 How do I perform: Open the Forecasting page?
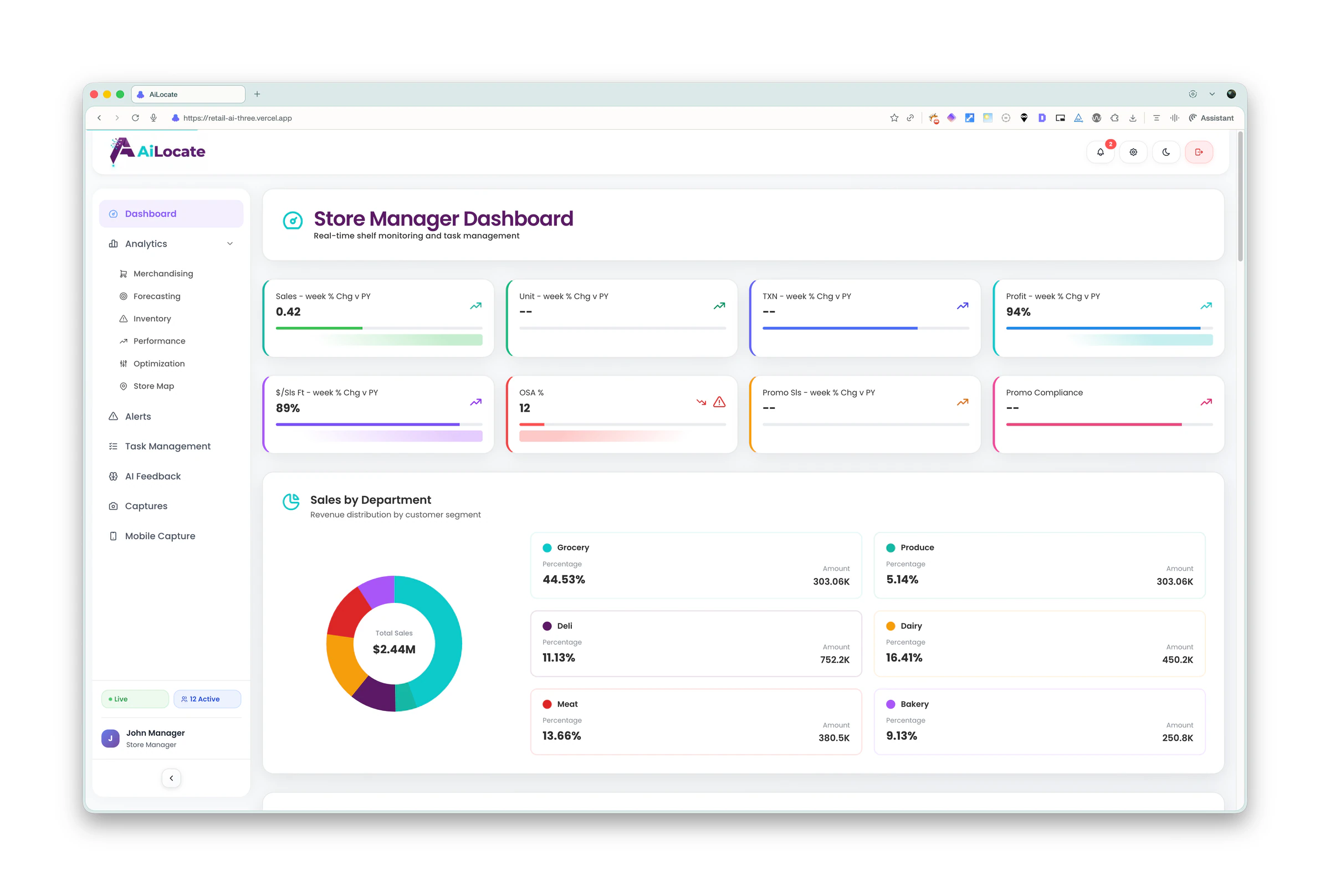(x=156, y=296)
